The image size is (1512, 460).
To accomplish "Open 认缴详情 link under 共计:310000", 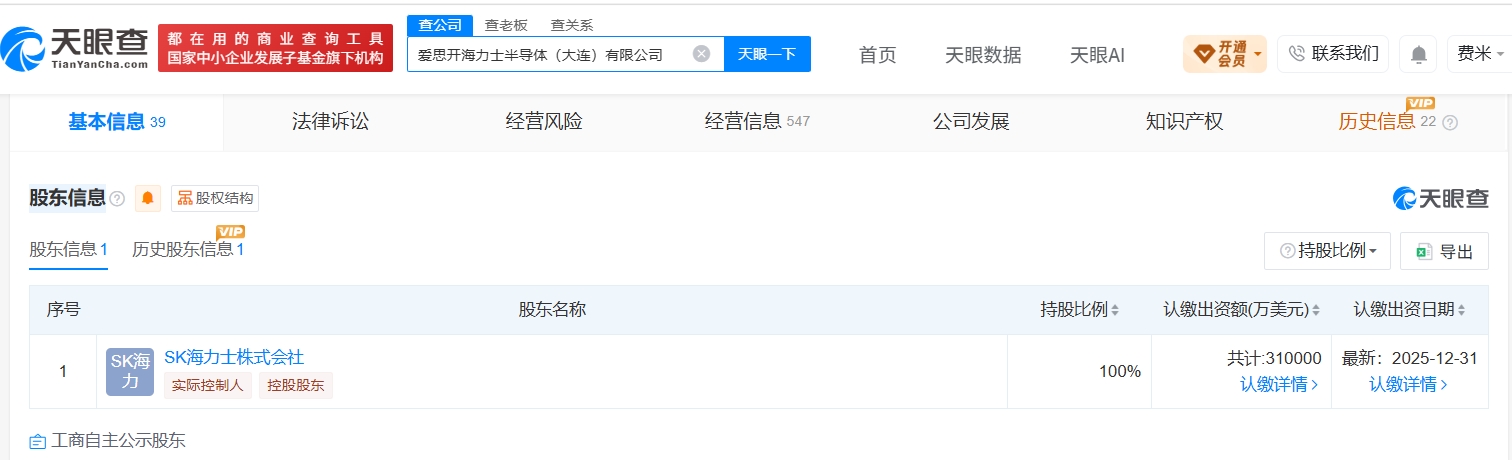I will pyautogui.click(x=1279, y=384).
